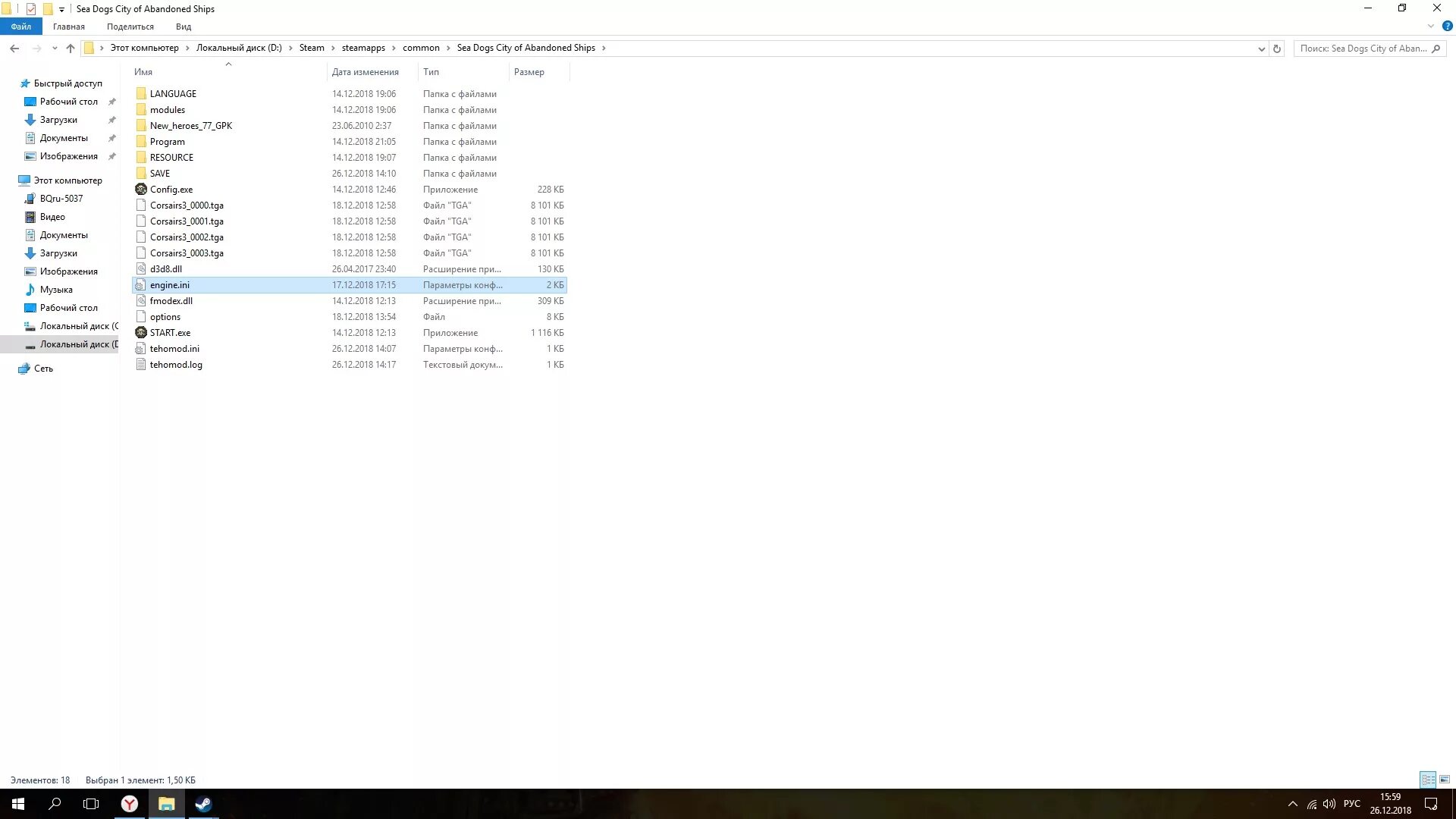Select the SAVE folder
Image resolution: width=1456 pixels, height=819 pixels.
pos(159,174)
